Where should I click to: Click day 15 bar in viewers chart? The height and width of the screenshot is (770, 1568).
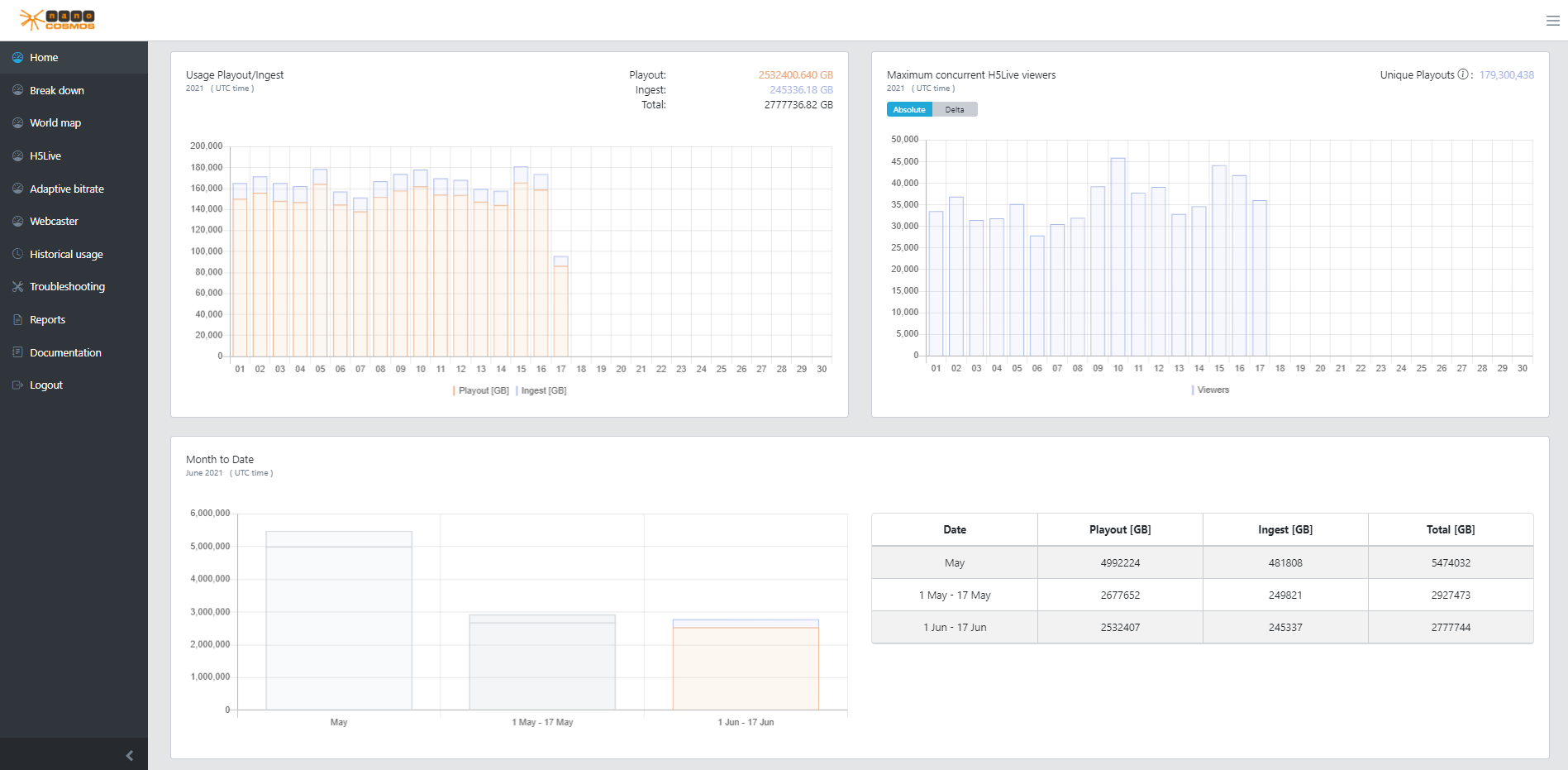[x=1219, y=261]
